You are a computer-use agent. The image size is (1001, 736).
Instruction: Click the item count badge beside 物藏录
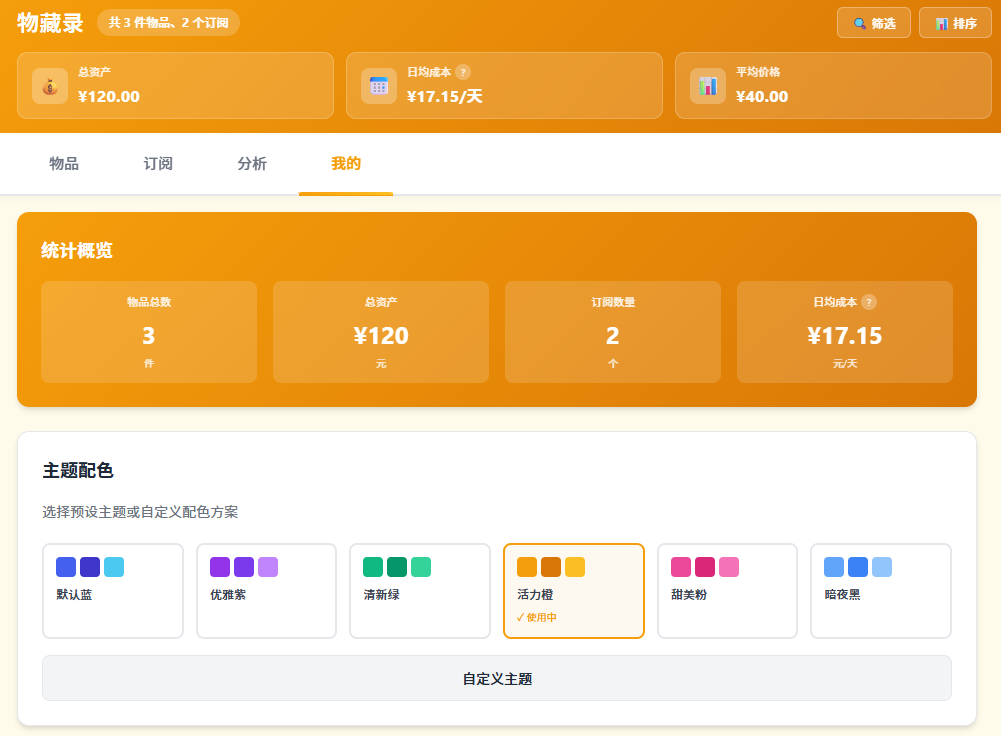(x=168, y=22)
